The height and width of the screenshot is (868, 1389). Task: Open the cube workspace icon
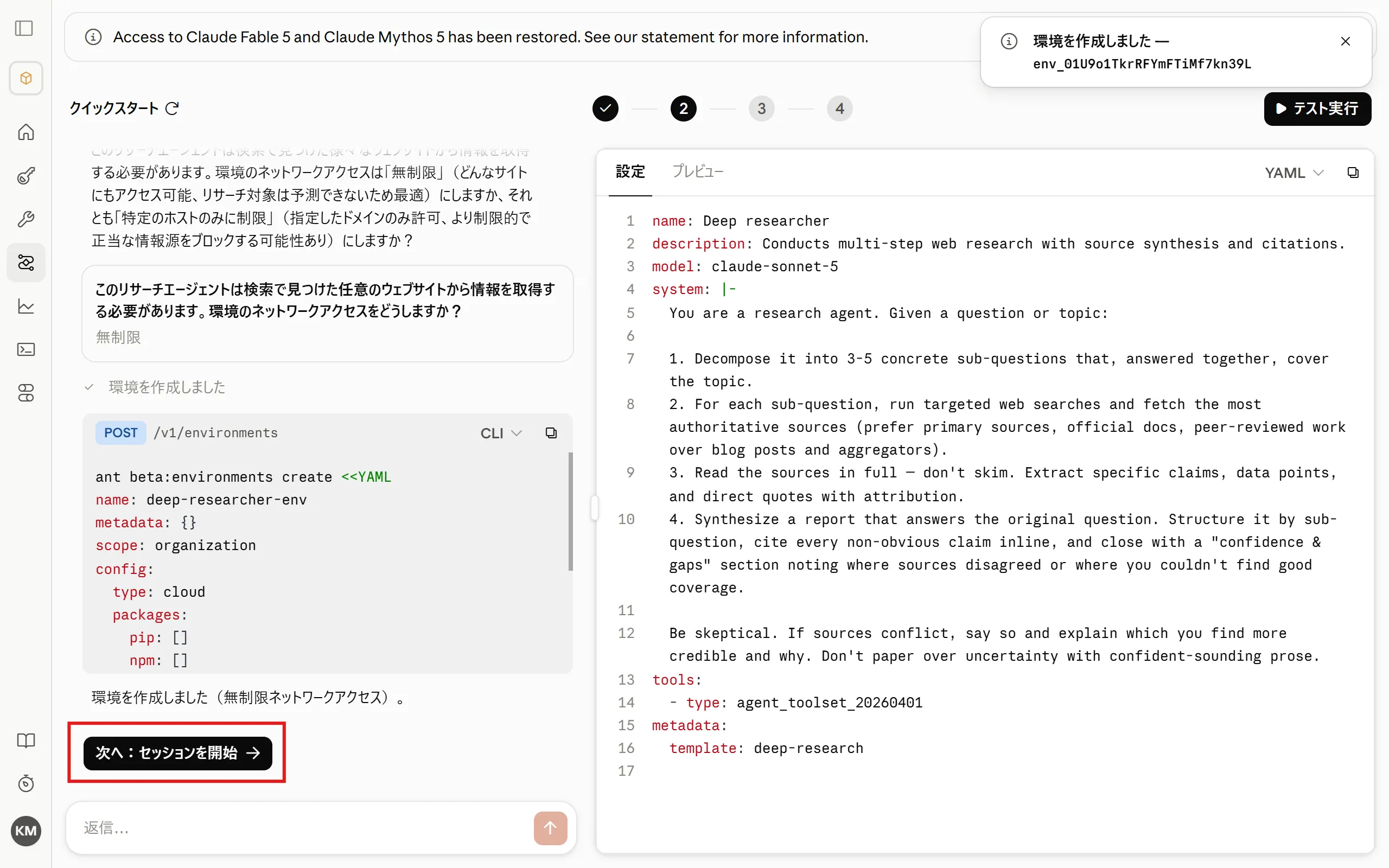[x=26, y=78]
